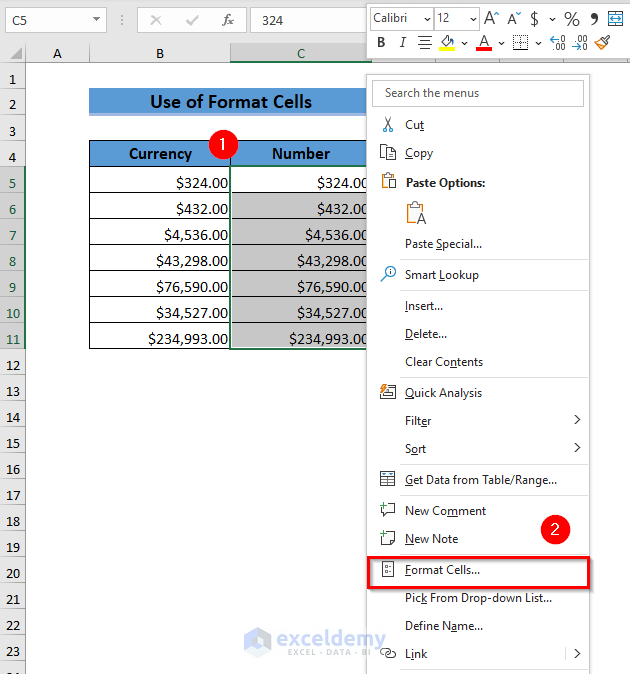The width and height of the screenshot is (630, 674).
Task: Click the Keep Text Only paste icon
Action: click(416, 213)
